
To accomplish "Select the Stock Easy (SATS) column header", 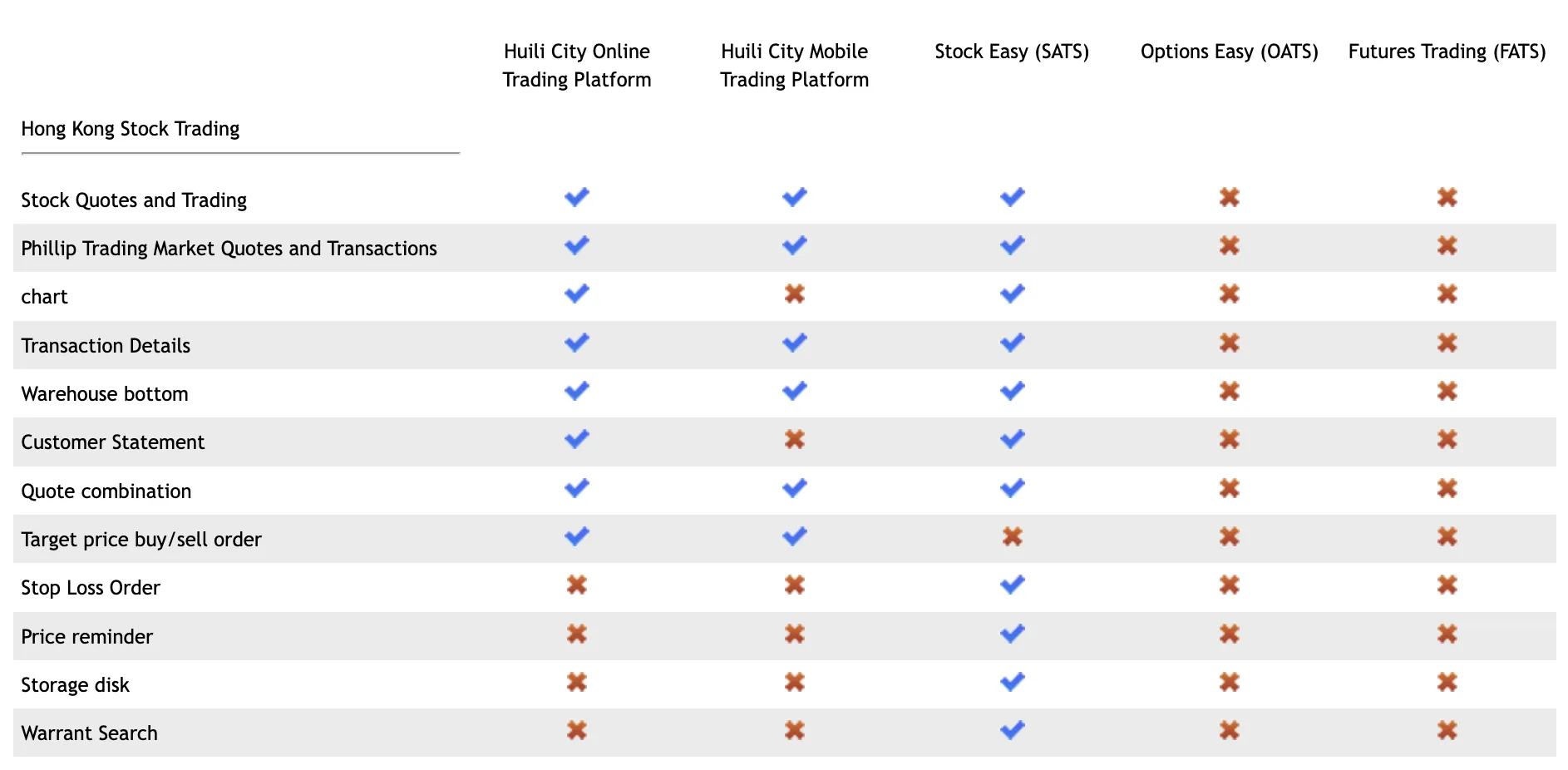I will [x=1012, y=52].
